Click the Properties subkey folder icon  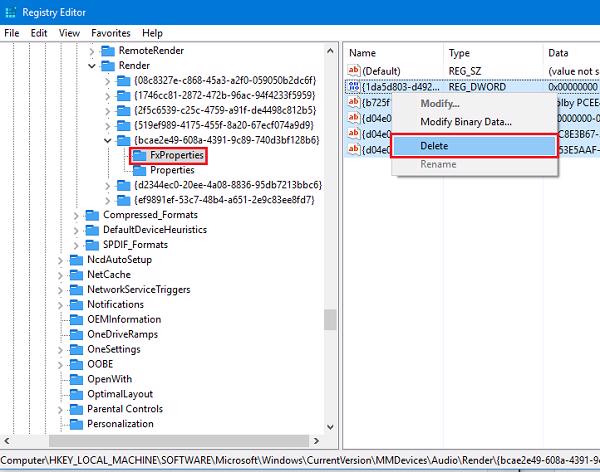138,170
